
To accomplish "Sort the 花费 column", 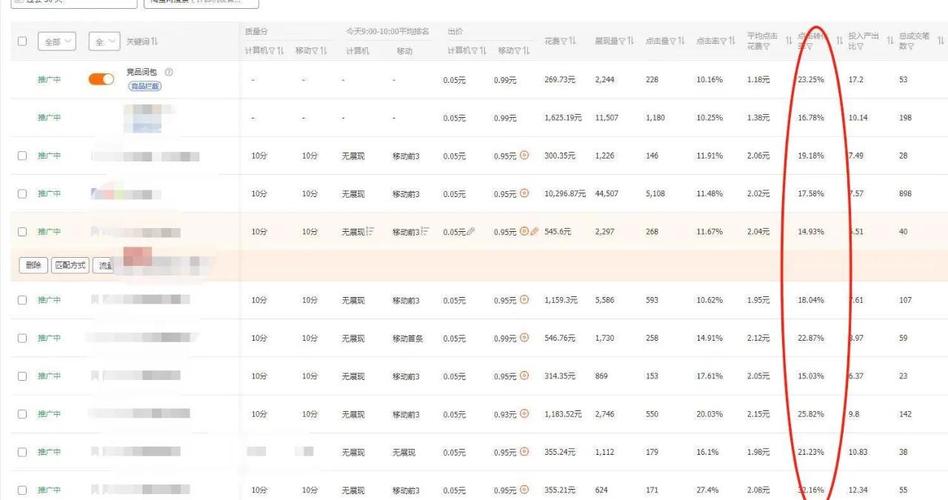I will pos(573,41).
